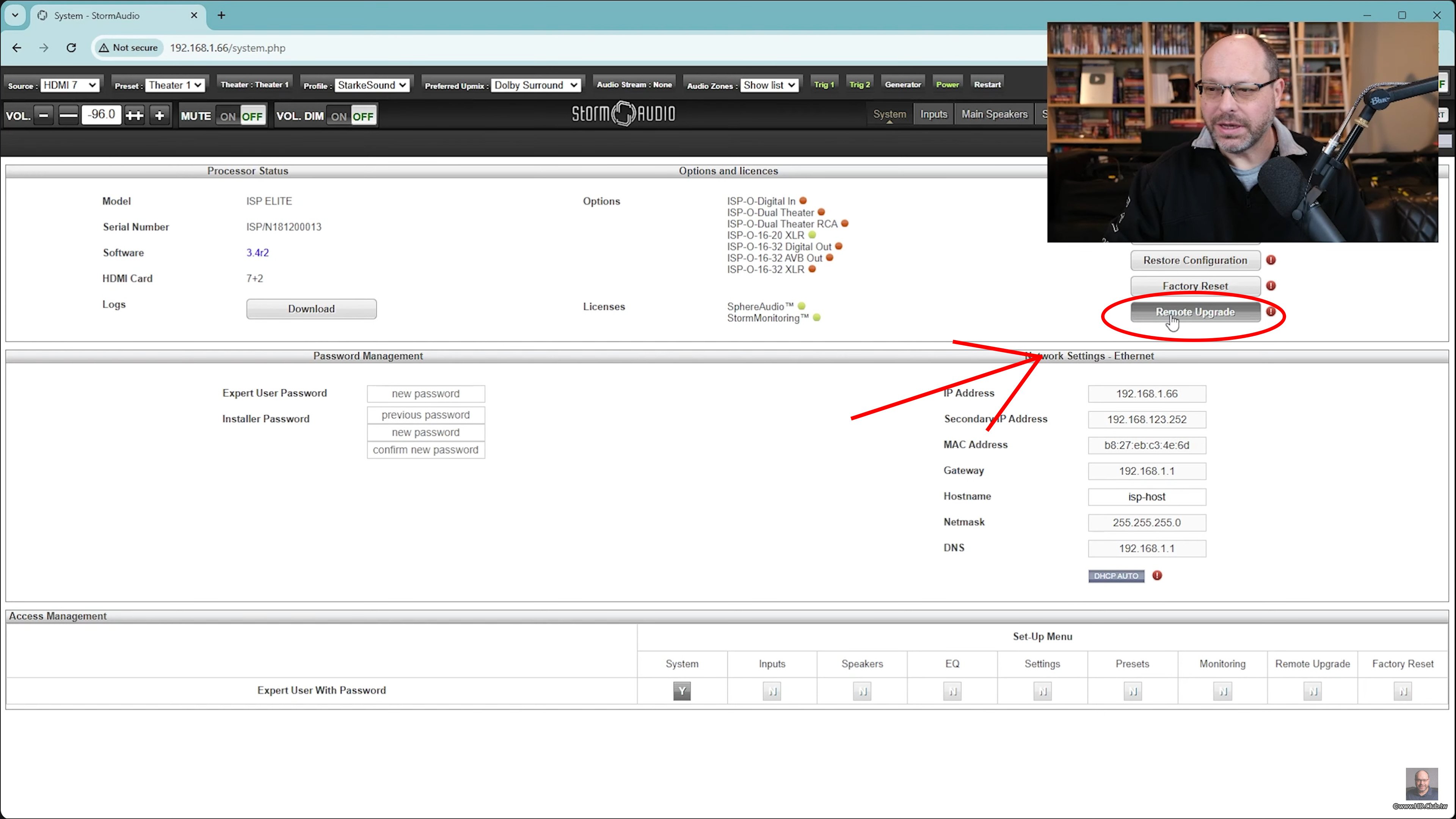Image resolution: width=1456 pixels, height=819 pixels.
Task: Toggle Expert User access for EQ
Action: 952,691
